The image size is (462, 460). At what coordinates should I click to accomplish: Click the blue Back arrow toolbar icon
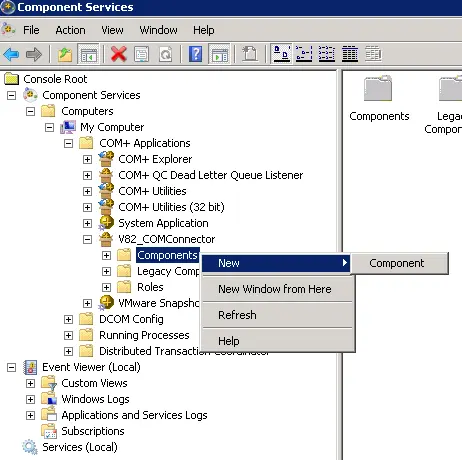pyautogui.click(x=12, y=54)
